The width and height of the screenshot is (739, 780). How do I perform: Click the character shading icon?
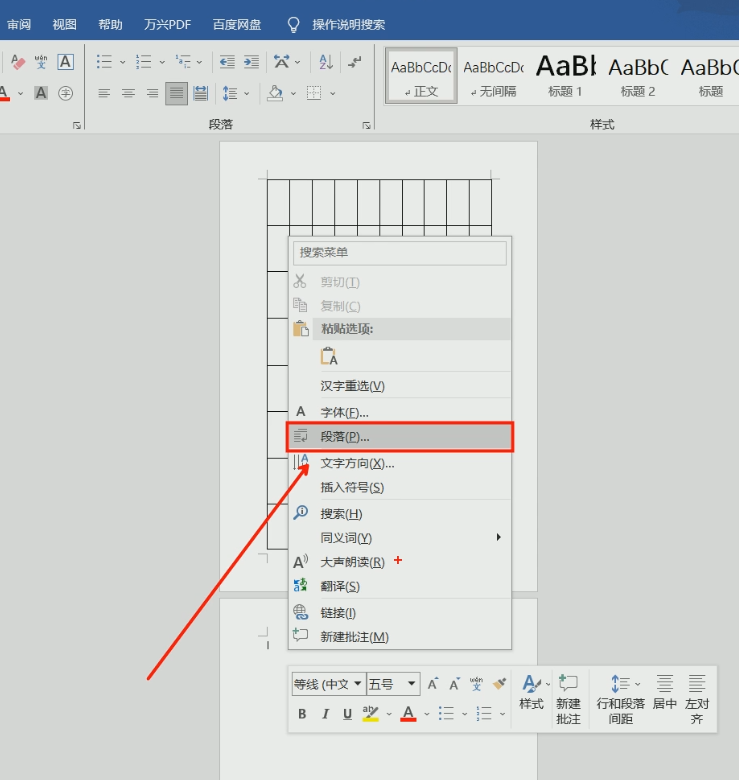[41, 93]
